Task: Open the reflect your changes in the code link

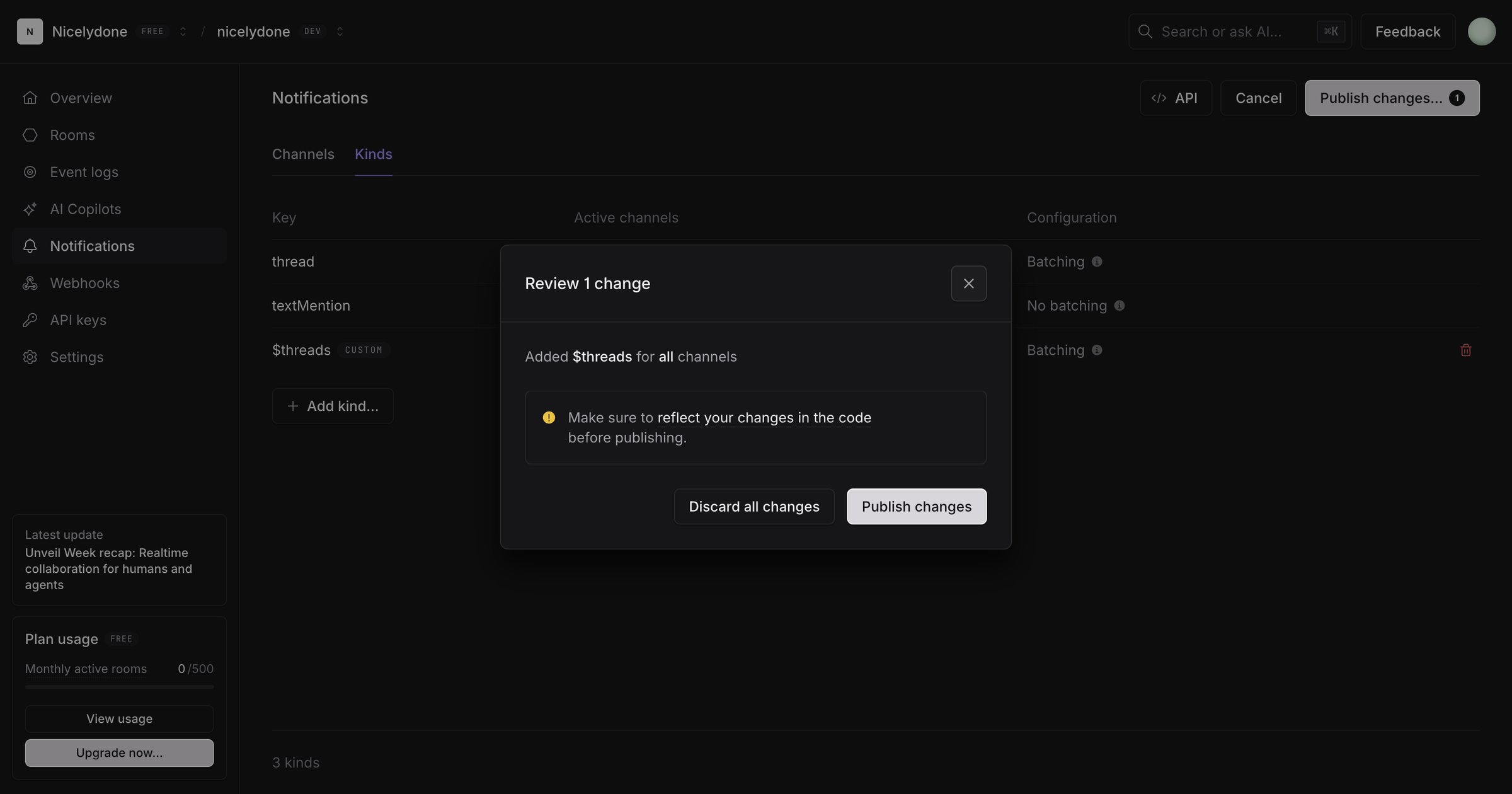Action: click(x=764, y=417)
